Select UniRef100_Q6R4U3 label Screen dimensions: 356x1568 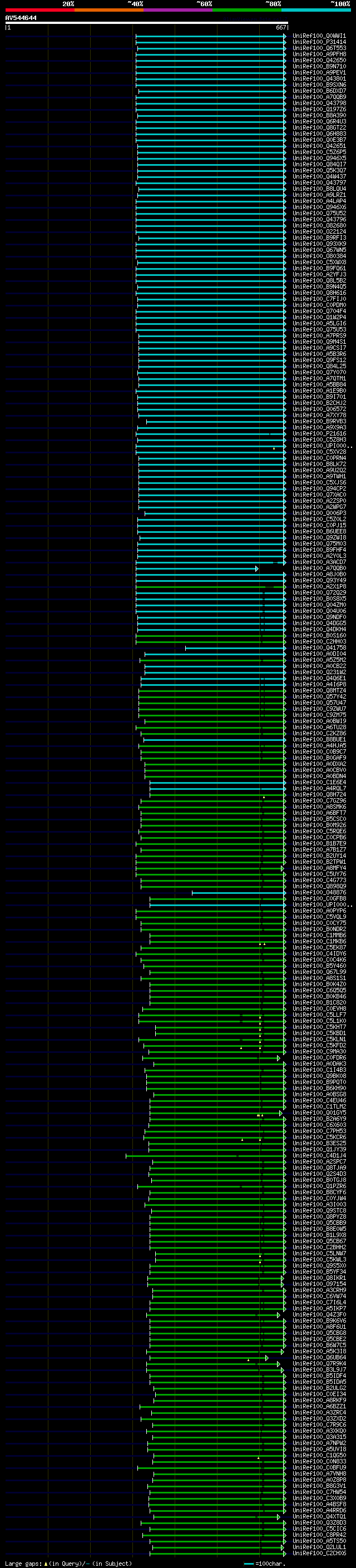[319, 121]
